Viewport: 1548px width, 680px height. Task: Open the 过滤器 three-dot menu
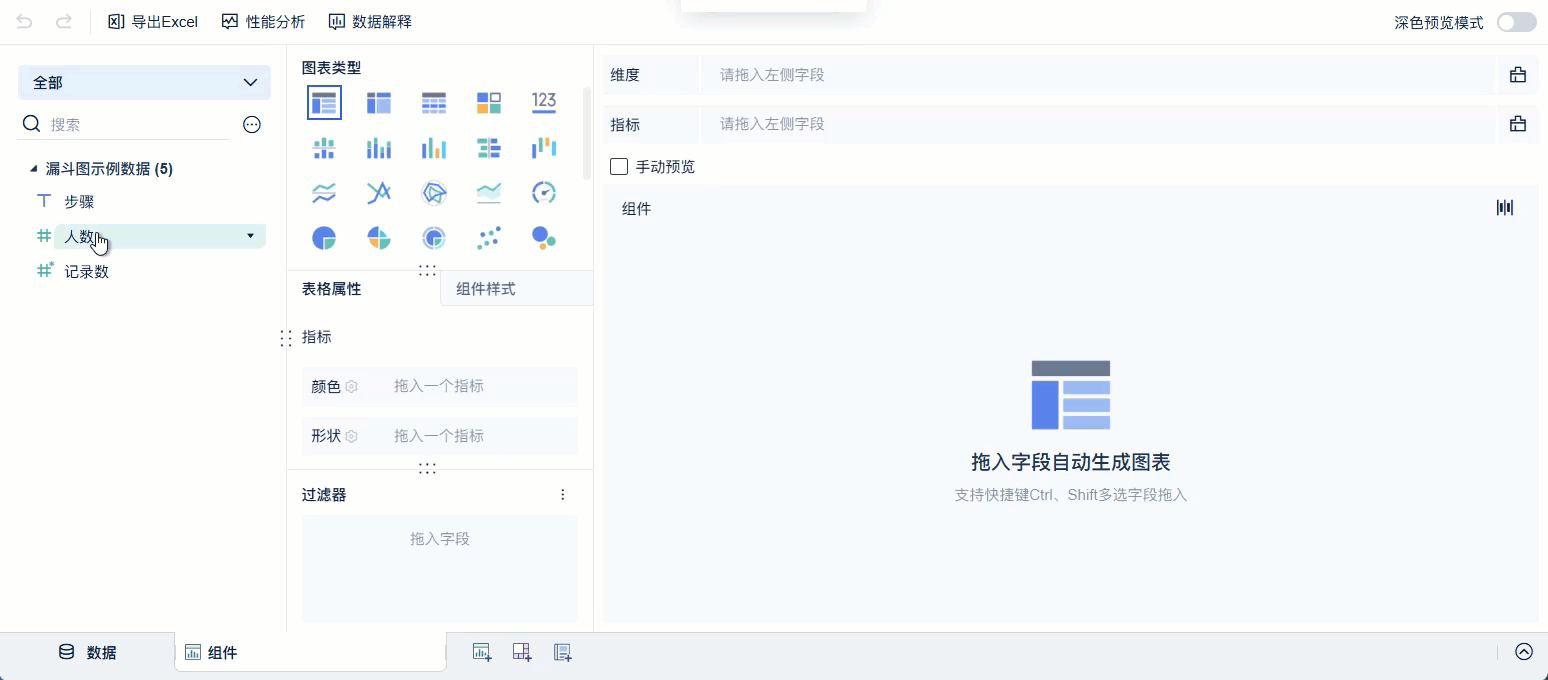coord(563,495)
